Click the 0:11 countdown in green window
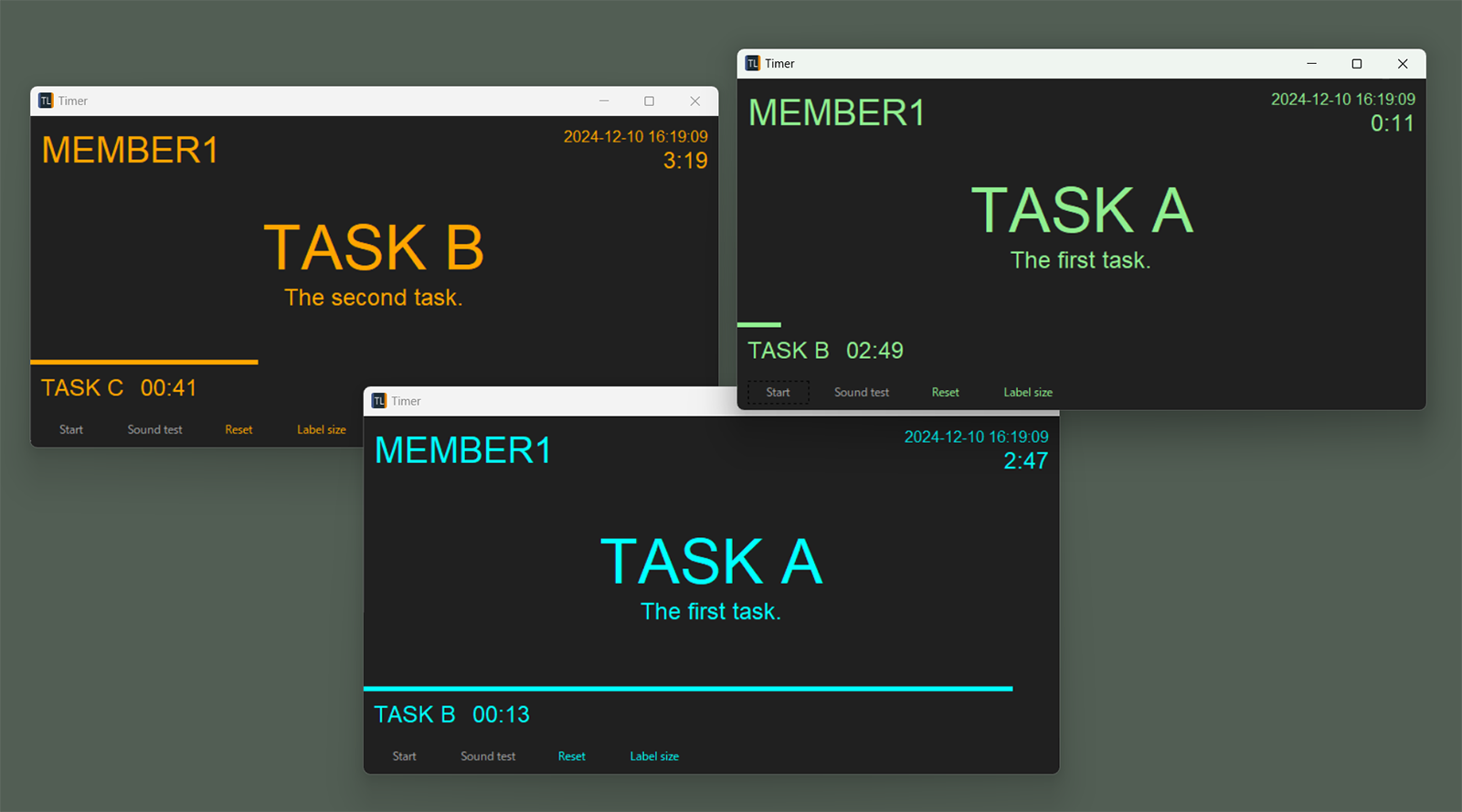 coord(1393,123)
